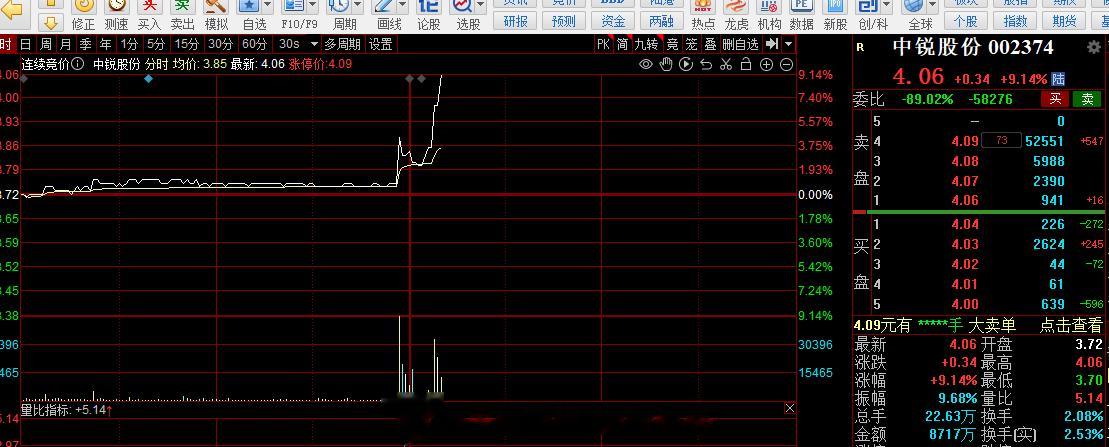Viewport: 1109px width, 447px height.
Task: Click the red 买 buy button
Action: tap(1055, 99)
